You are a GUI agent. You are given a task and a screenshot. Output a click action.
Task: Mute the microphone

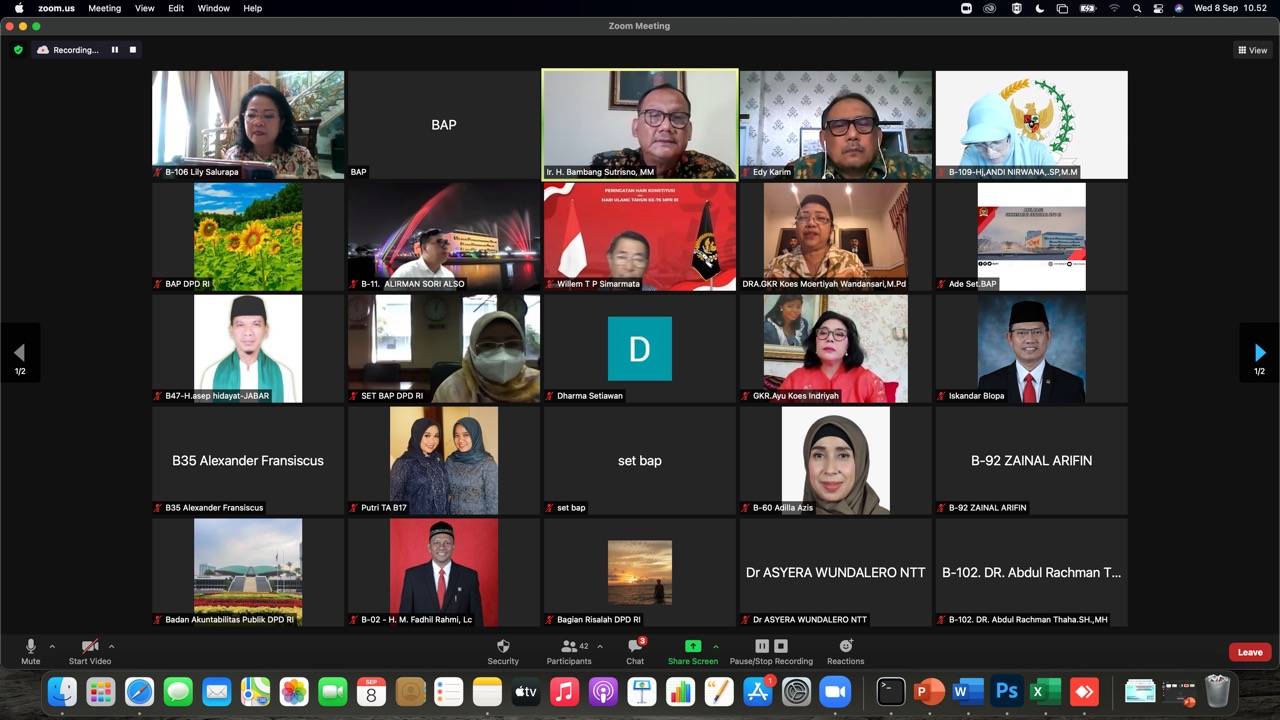pos(31,647)
